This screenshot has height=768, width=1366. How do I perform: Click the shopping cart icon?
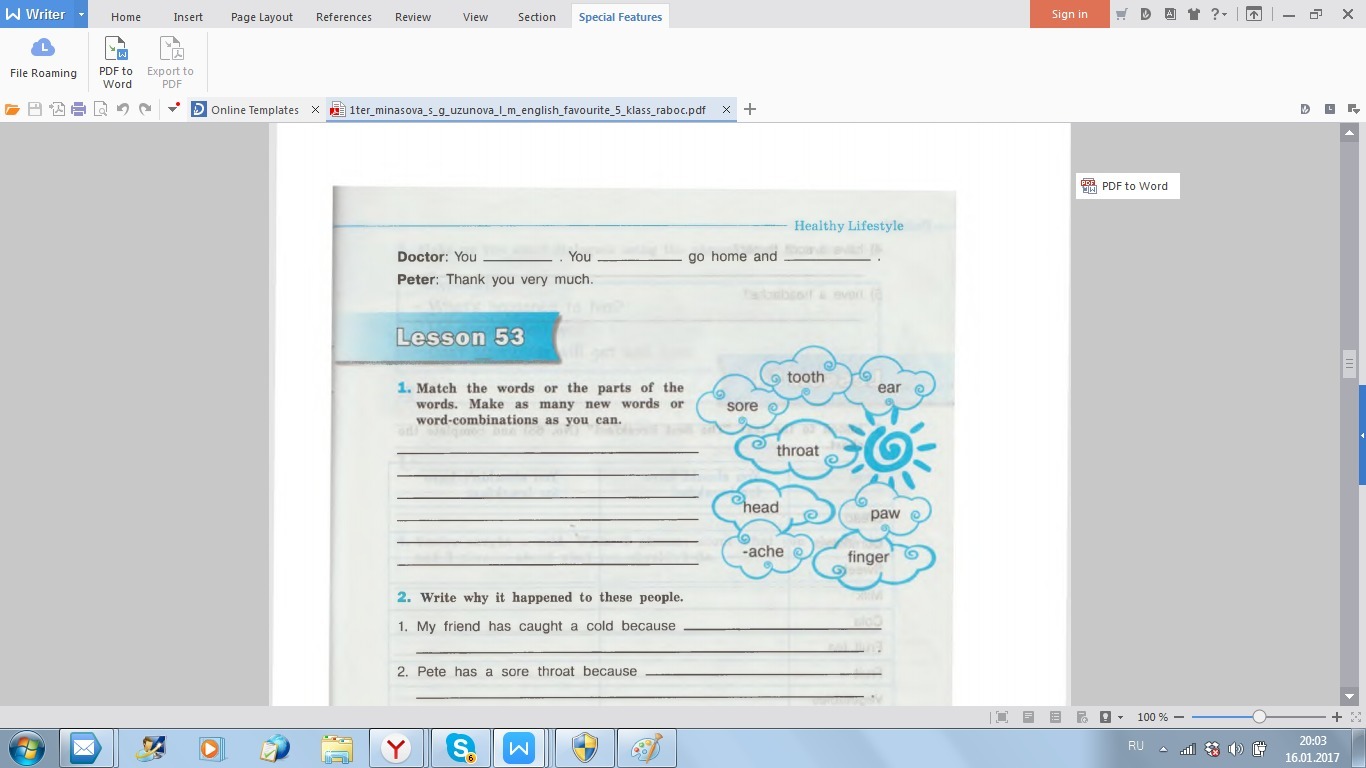(x=1121, y=14)
